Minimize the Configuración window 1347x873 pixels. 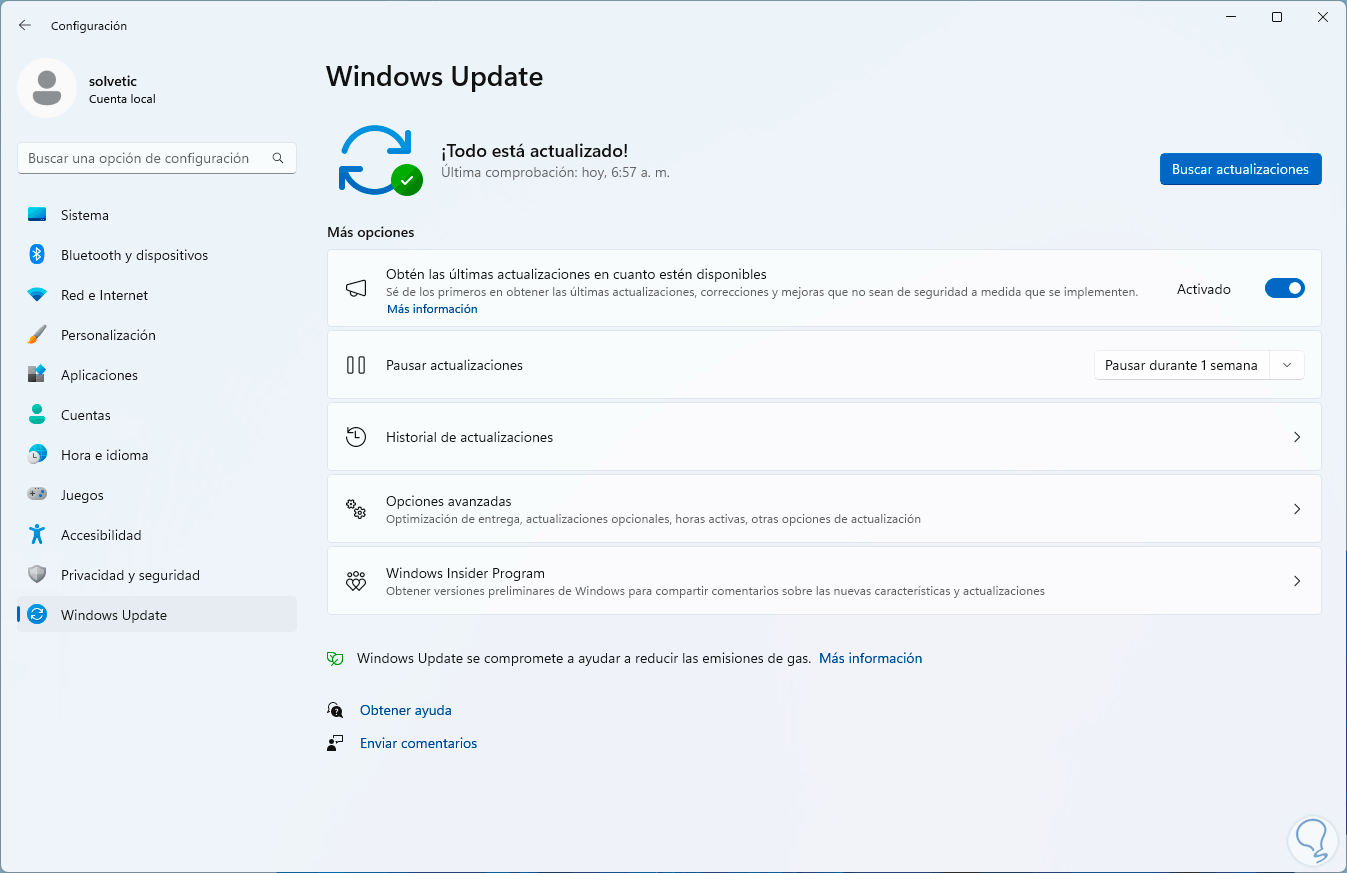coord(1231,17)
